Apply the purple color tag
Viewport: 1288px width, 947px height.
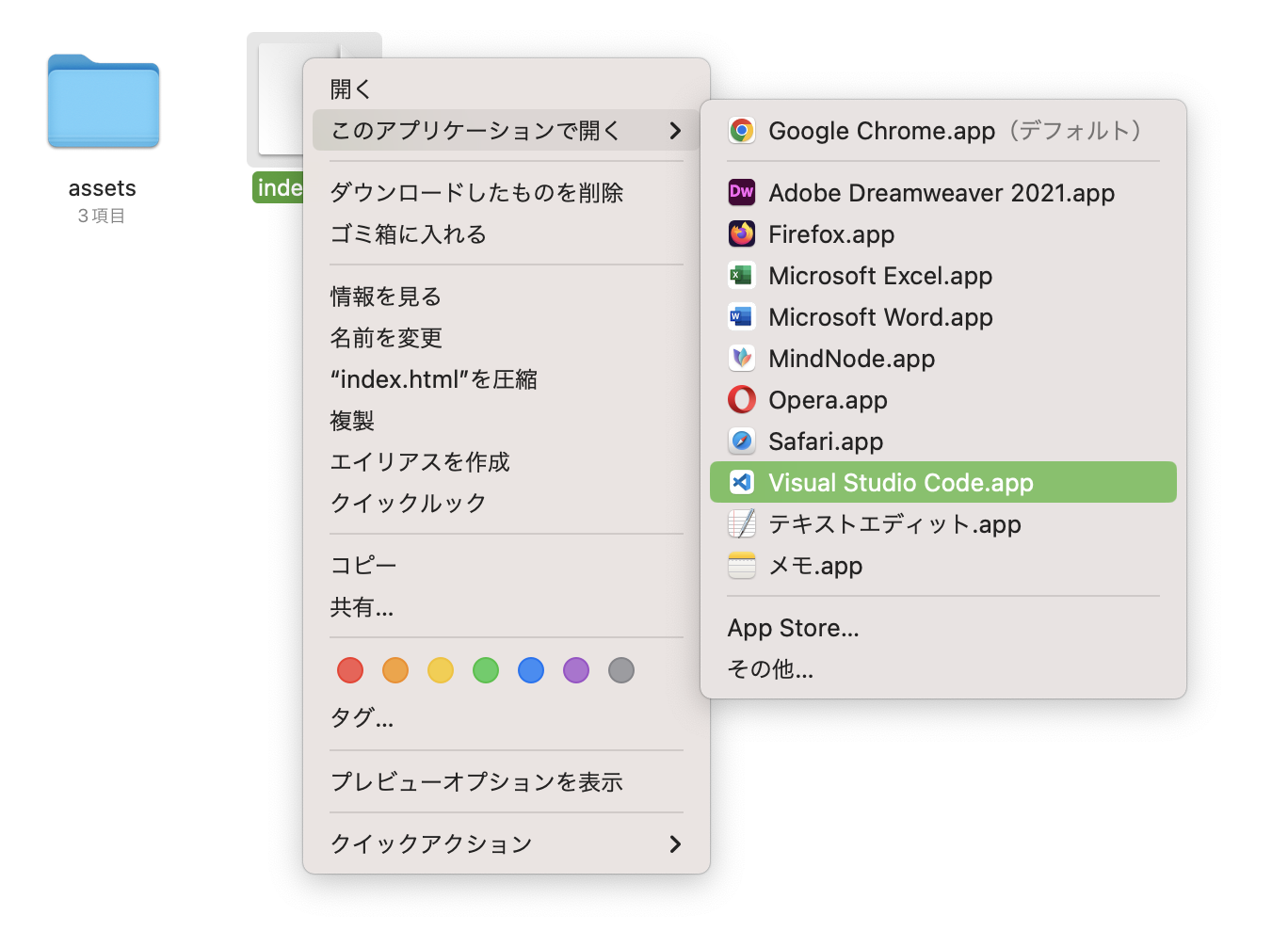[576, 670]
